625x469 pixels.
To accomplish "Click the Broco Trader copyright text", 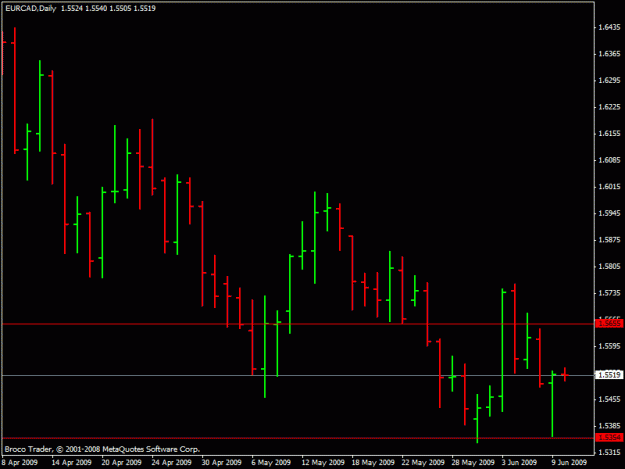I will click(x=102, y=449).
